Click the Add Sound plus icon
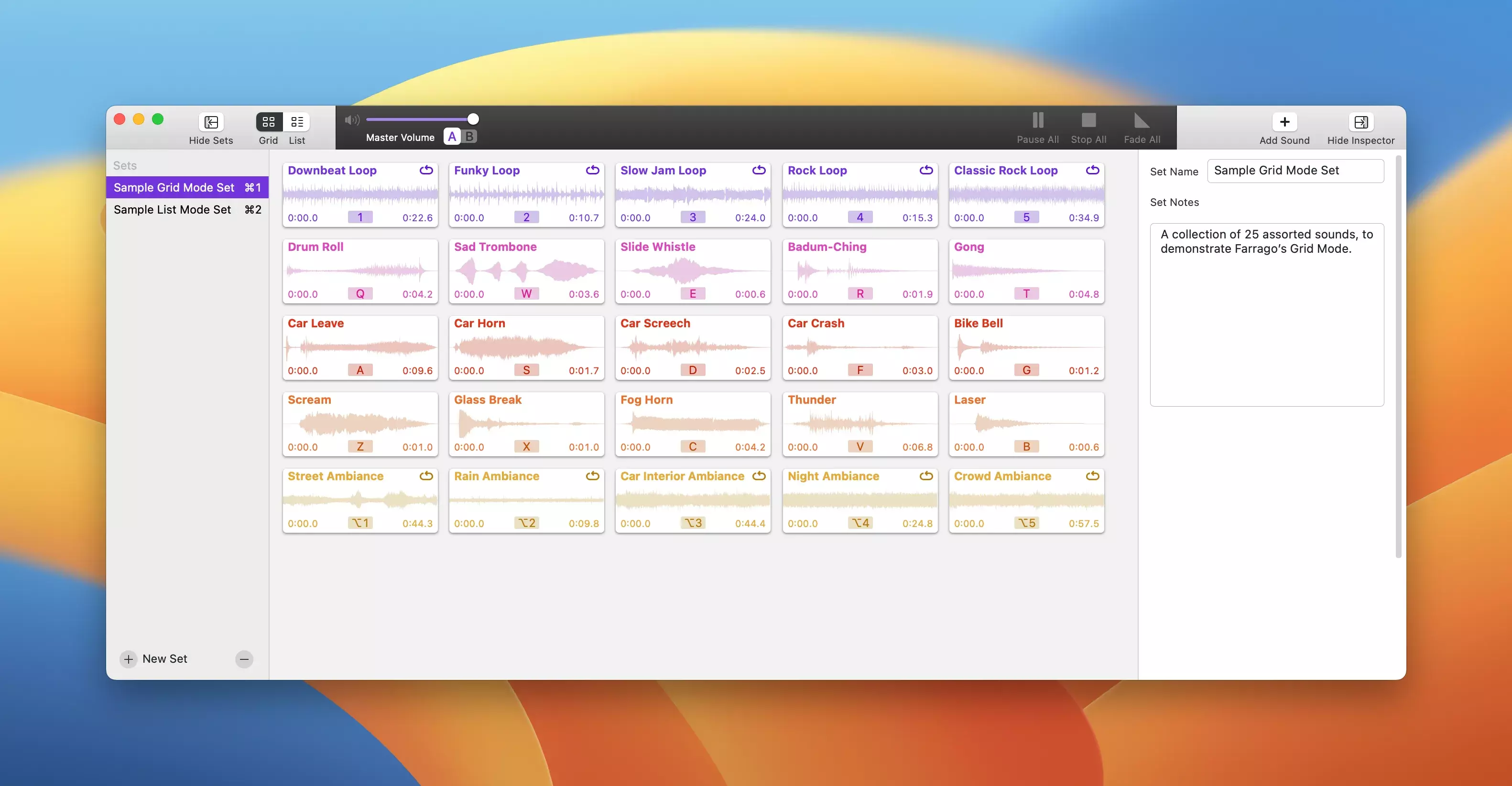The height and width of the screenshot is (786, 1512). [x=1284, y=122]
